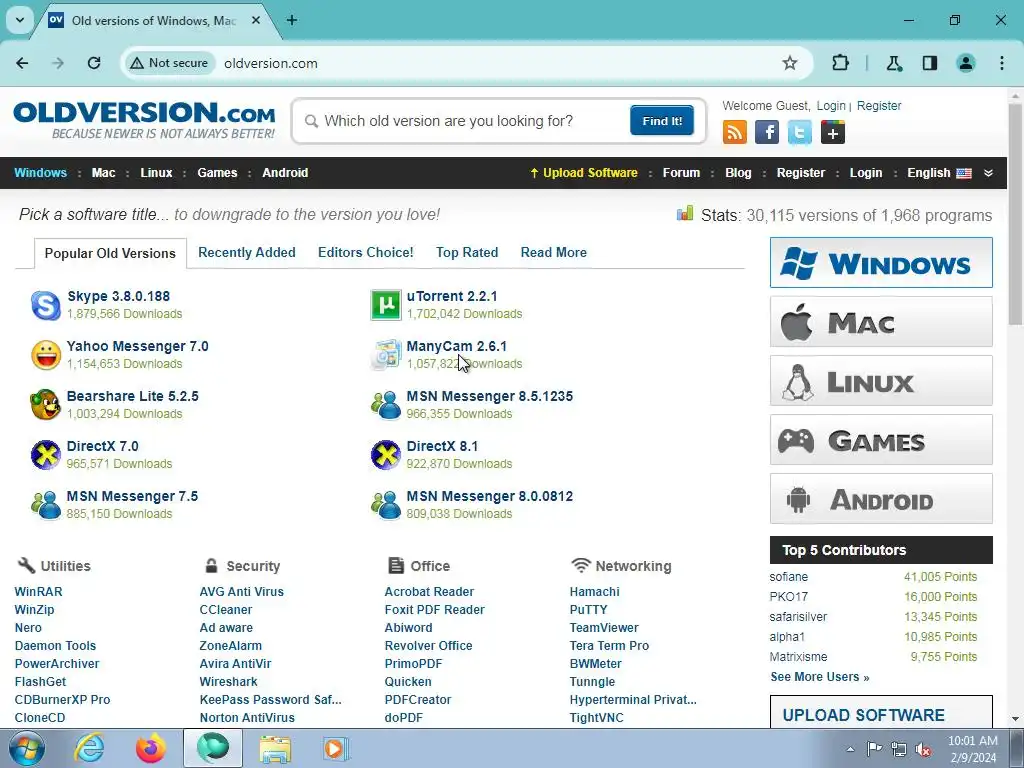Click the Yahoo Messenger smiley icon
Viewport: 1024px width, 768px height.
tap(46, 355)
